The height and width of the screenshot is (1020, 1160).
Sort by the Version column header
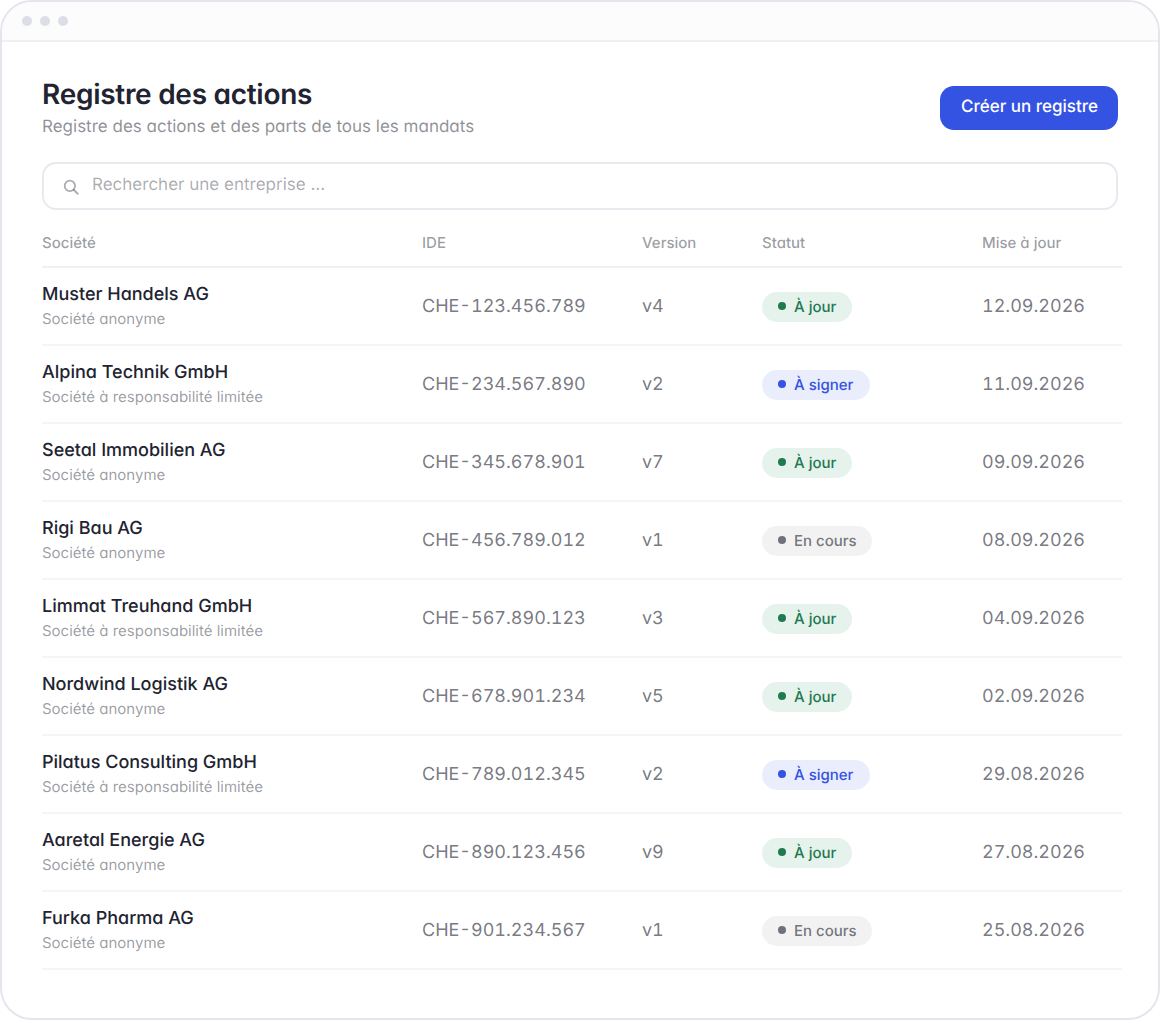[x=669, y=243]
